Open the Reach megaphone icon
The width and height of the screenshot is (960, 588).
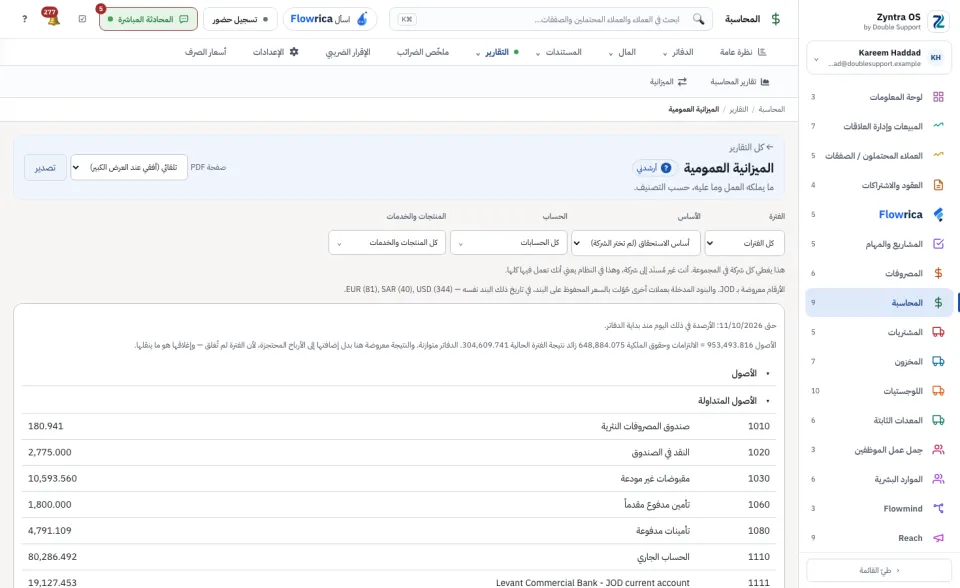[x=938, y=538]
